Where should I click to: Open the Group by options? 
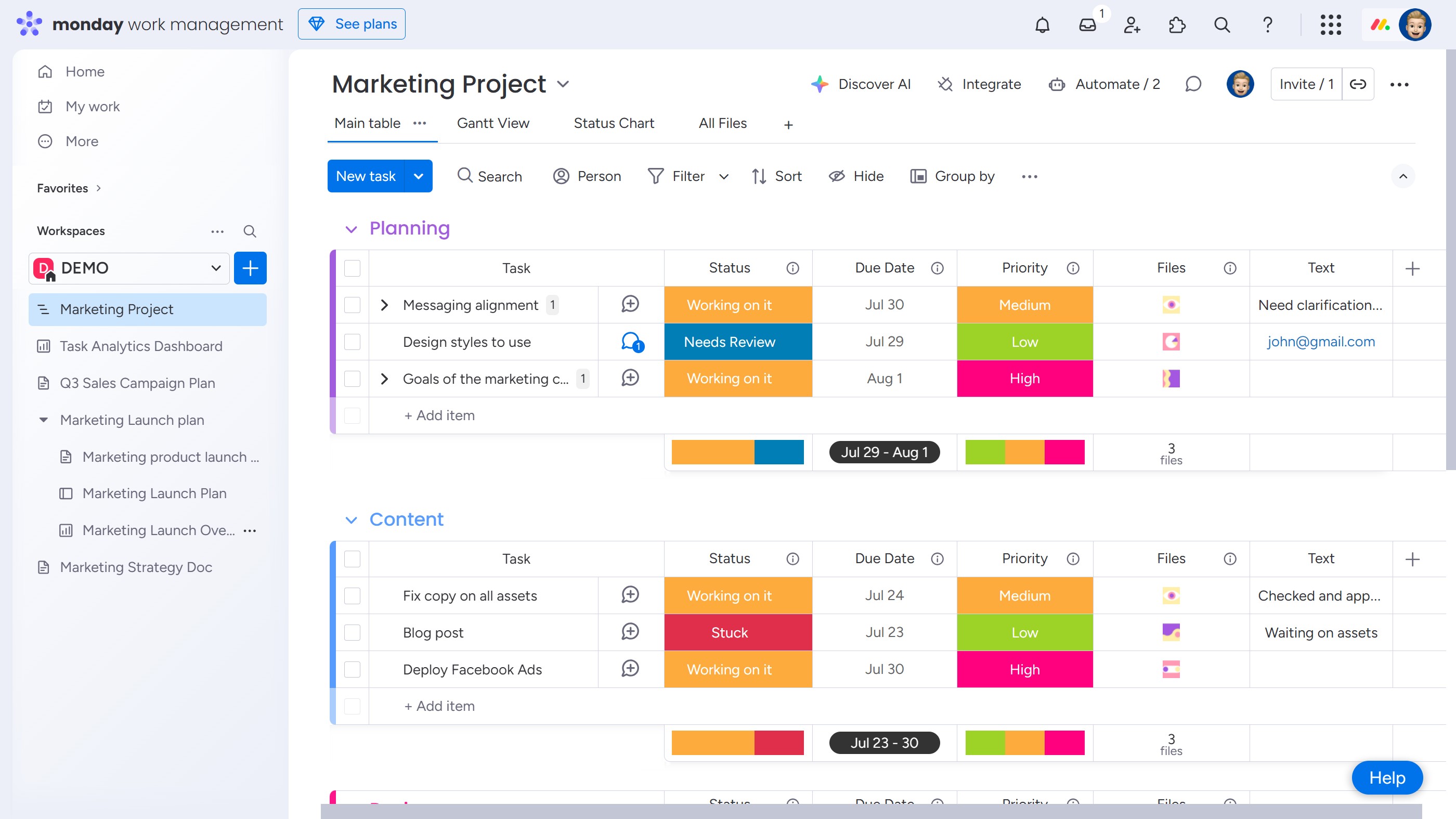pyautogui.click(x=953, y=176)
